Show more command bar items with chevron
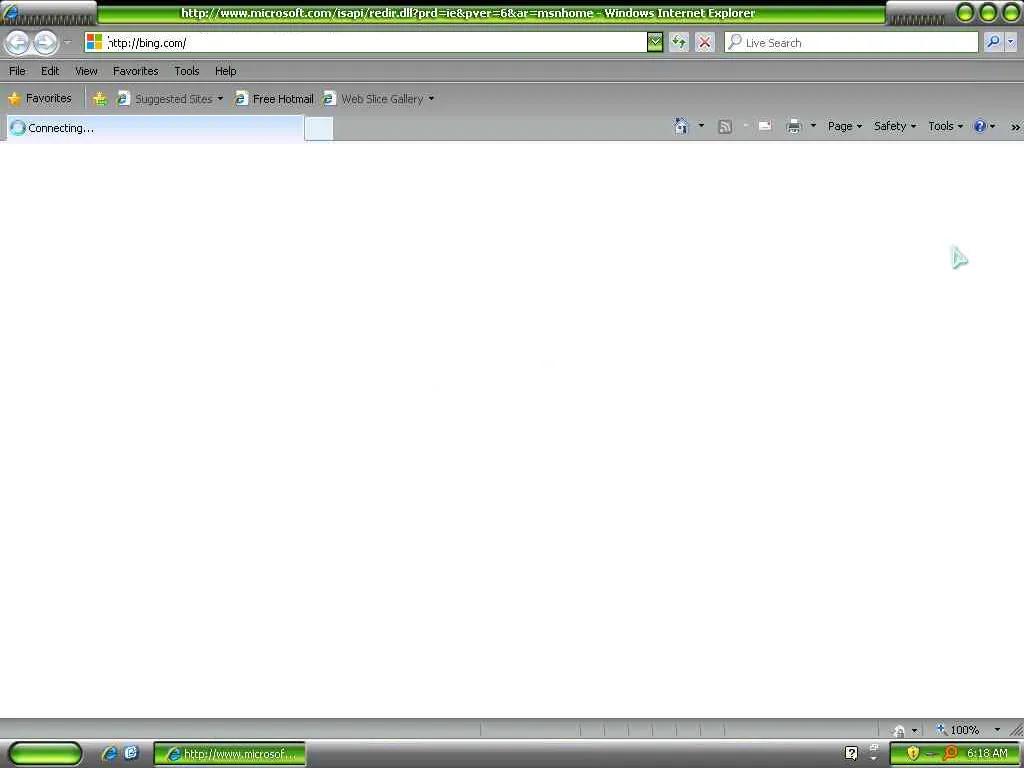The image size is (1024, 768). [1016, 127]
